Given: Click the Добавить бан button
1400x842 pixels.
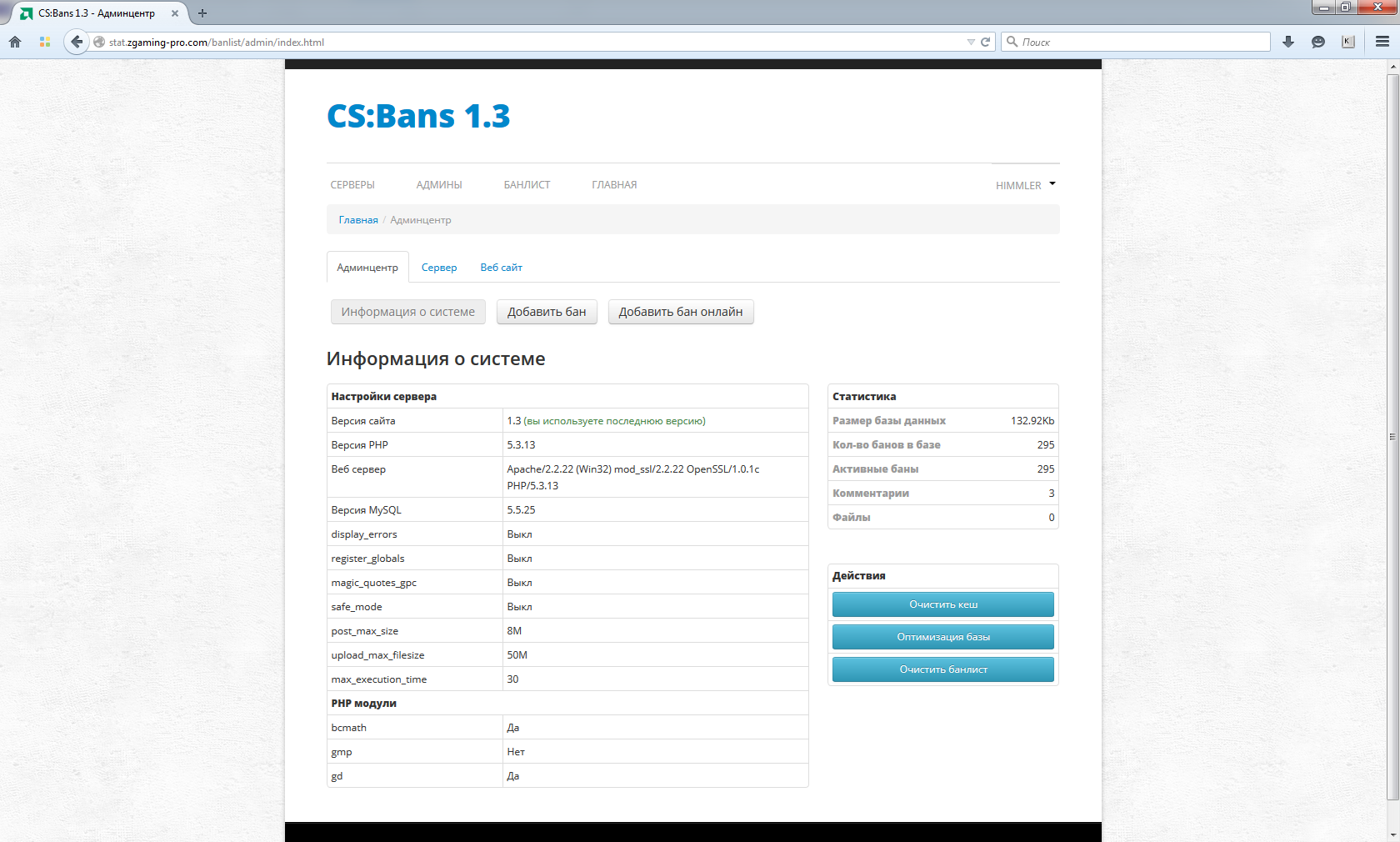Looking at the screenshot, I should pyautogui.click(x=547, y=312).
